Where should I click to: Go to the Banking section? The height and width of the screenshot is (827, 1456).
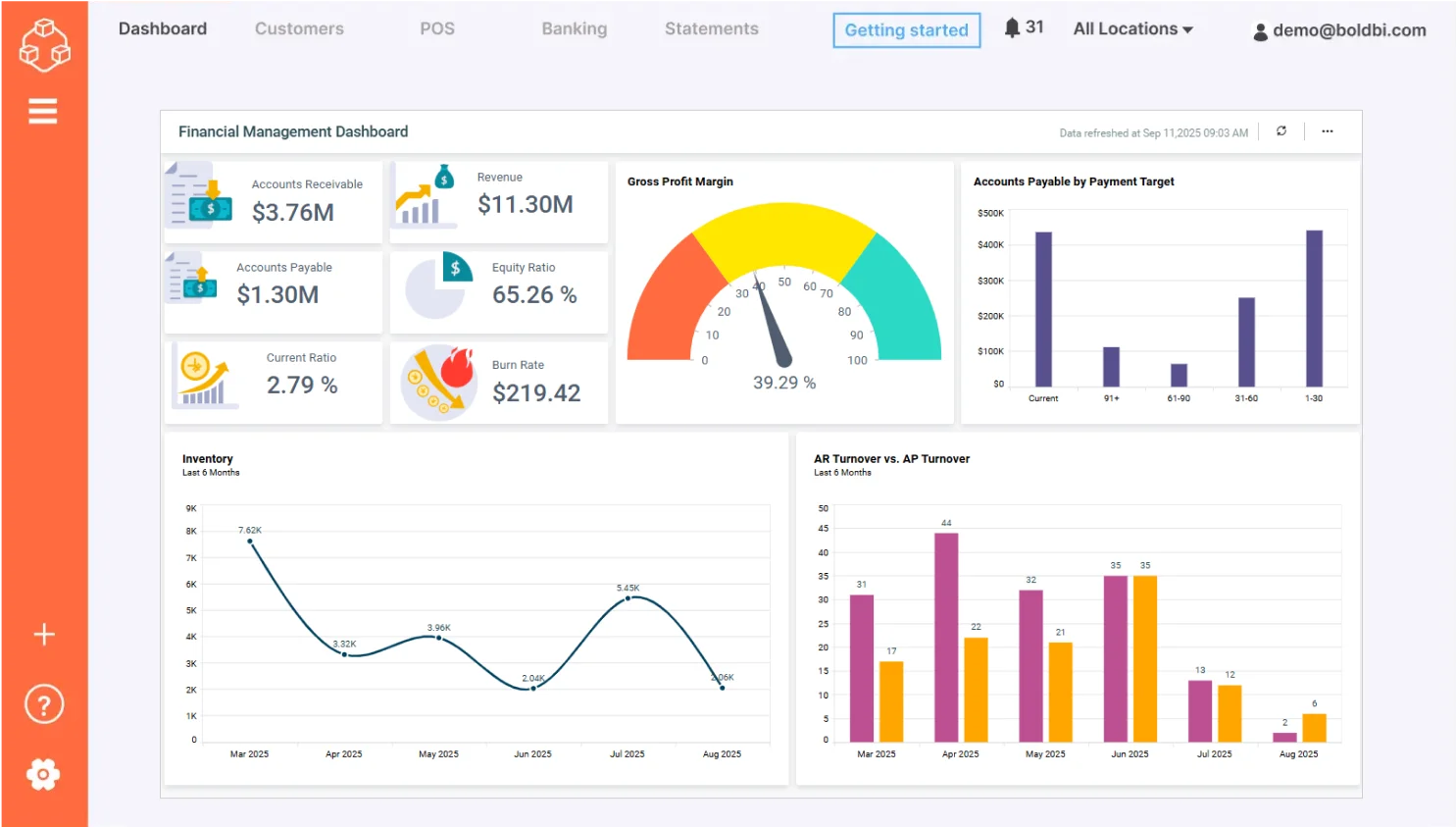click(574, 28)
